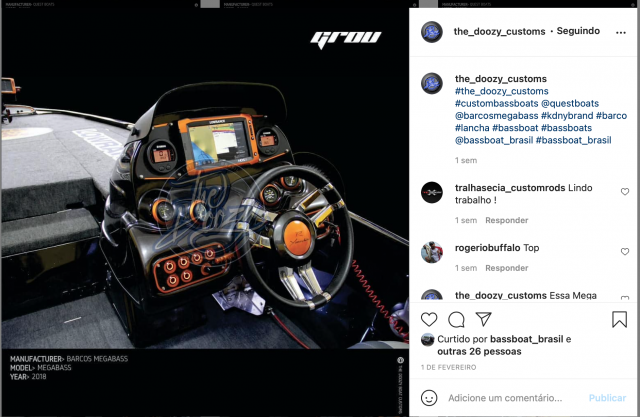The width and height of the screenshot is (640, 417).
Task: Open tralhasecia_customrods avatar
Action: 431,192
